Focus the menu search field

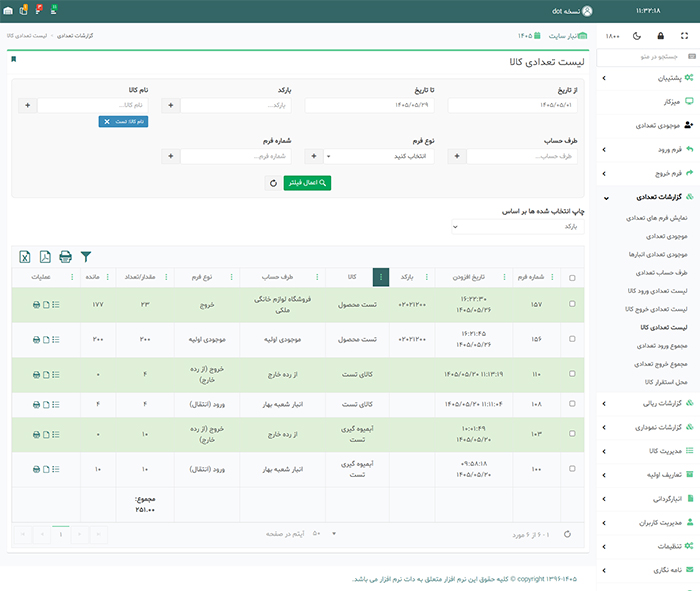coord(648,57)
